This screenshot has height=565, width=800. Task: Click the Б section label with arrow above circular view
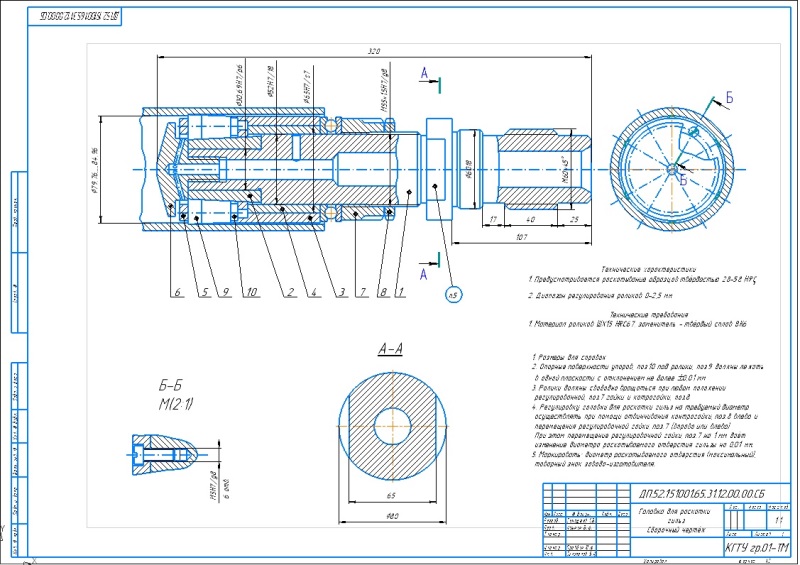tap(730, 97)
